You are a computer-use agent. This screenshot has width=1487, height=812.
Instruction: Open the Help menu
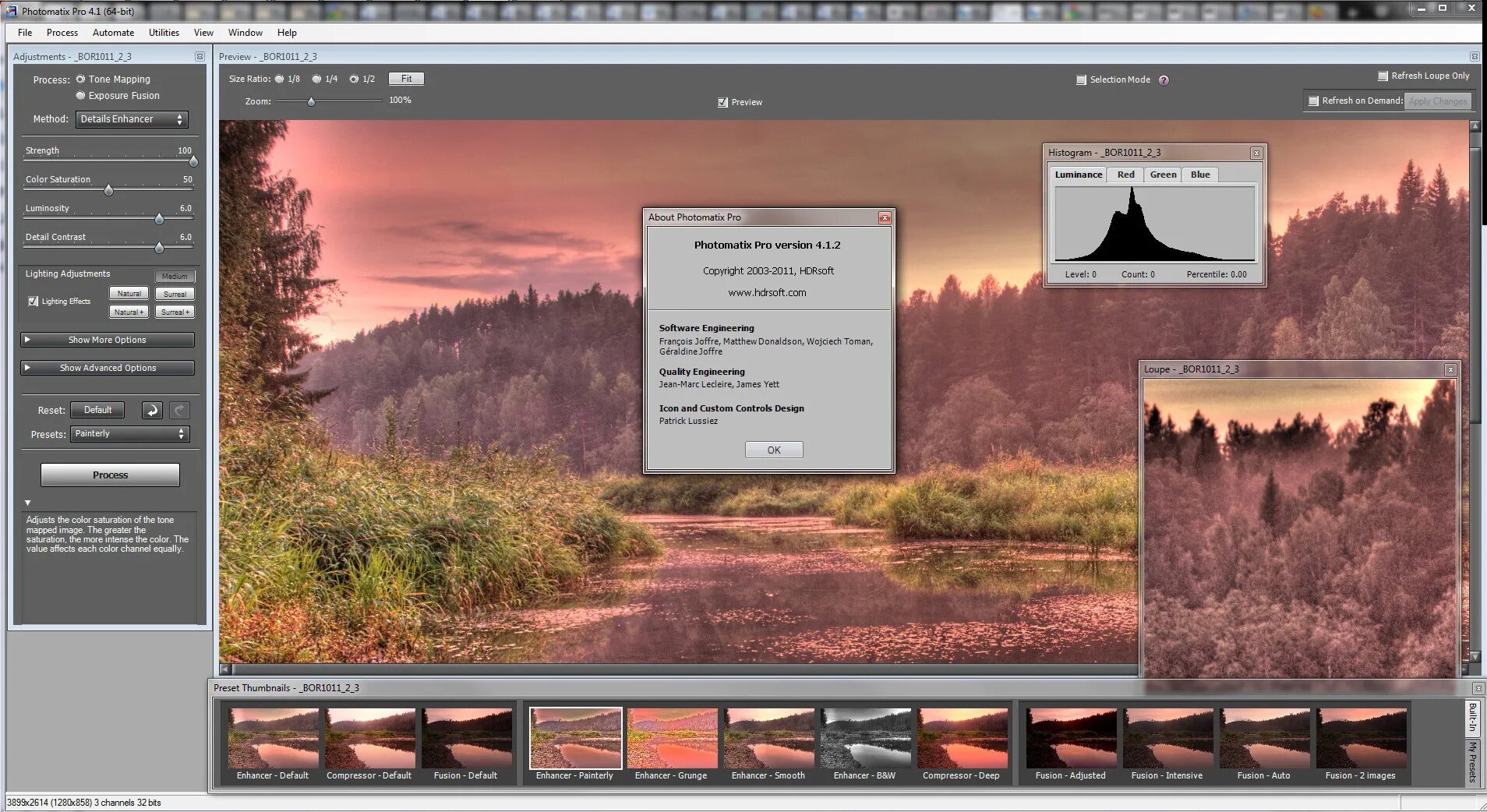point(287,33)
